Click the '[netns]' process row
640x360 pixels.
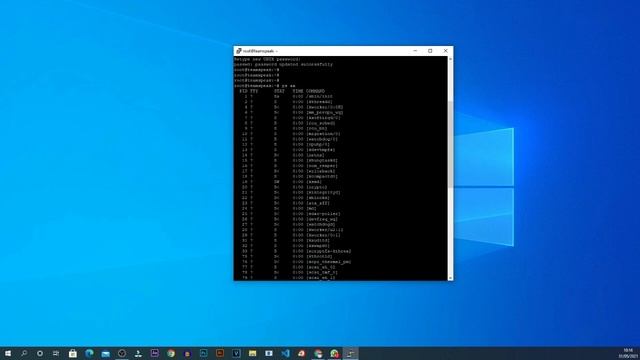[282, 155]
